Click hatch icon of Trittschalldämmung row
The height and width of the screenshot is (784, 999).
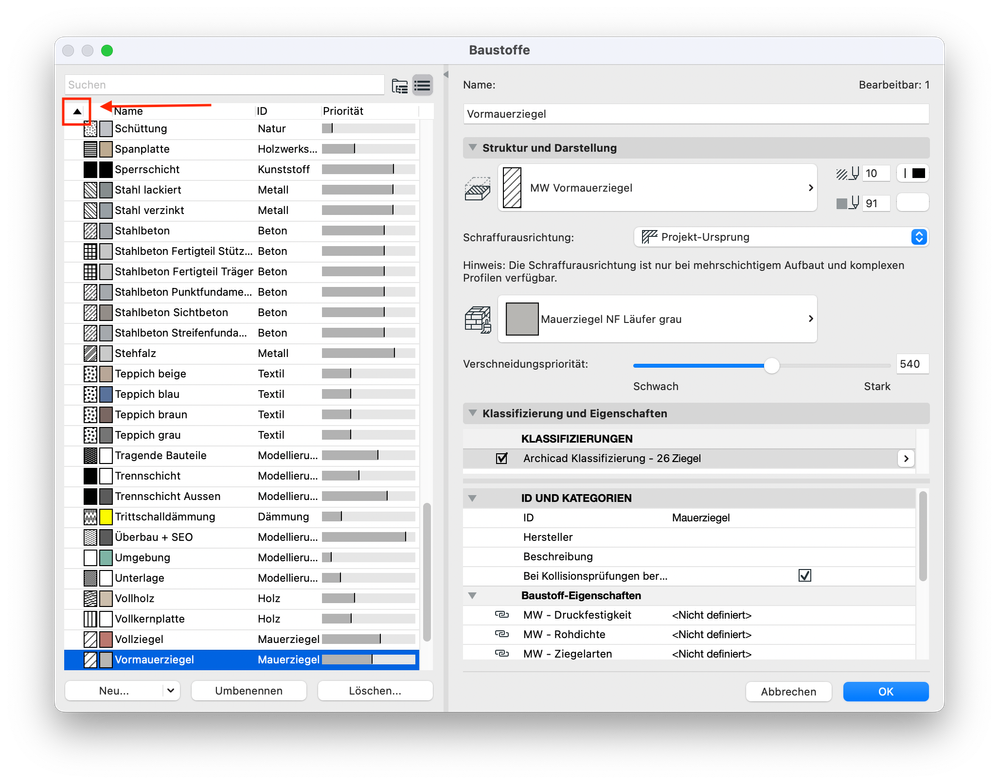[90, 517]
